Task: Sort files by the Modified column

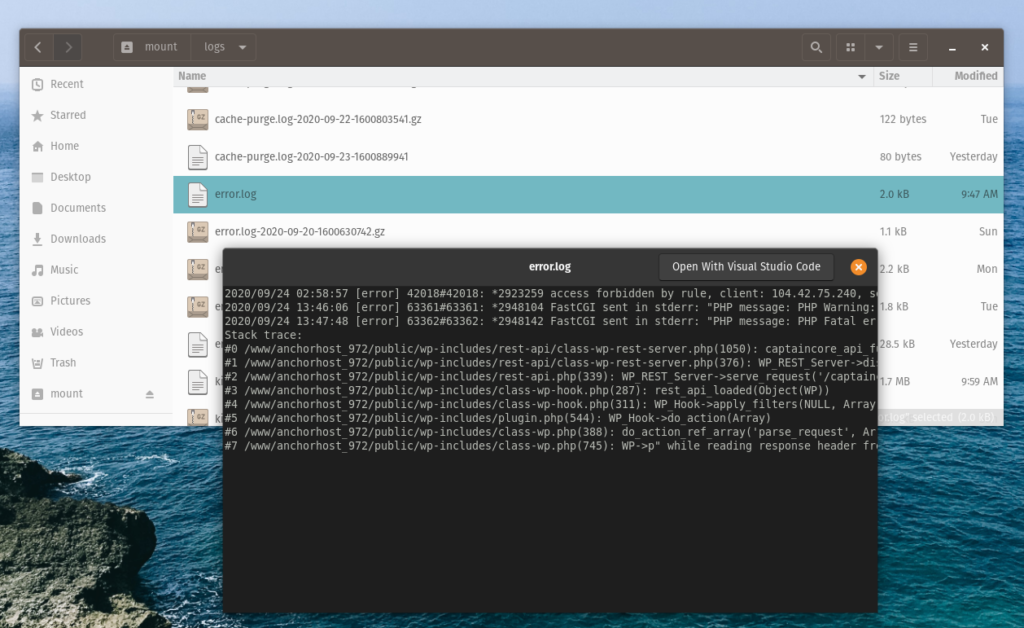Action: [x=968, y=76]
